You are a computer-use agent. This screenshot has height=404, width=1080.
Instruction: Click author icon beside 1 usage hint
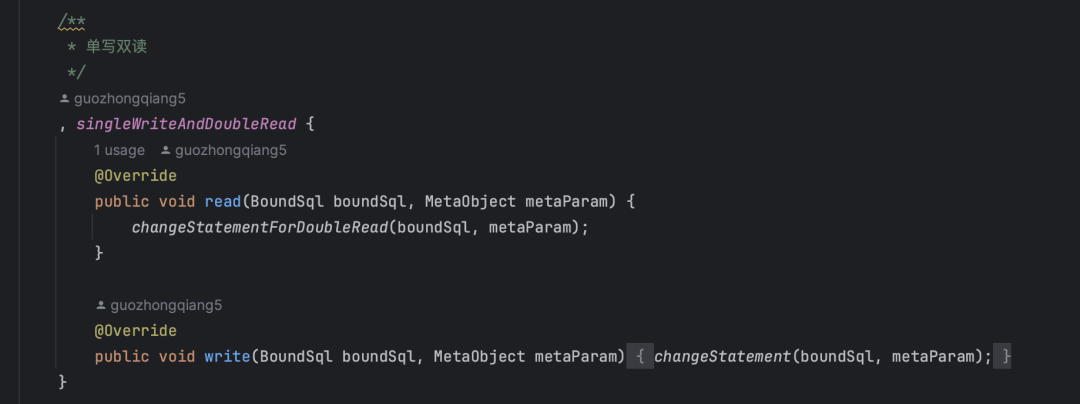pyautogui.click(x=165, y=150)
